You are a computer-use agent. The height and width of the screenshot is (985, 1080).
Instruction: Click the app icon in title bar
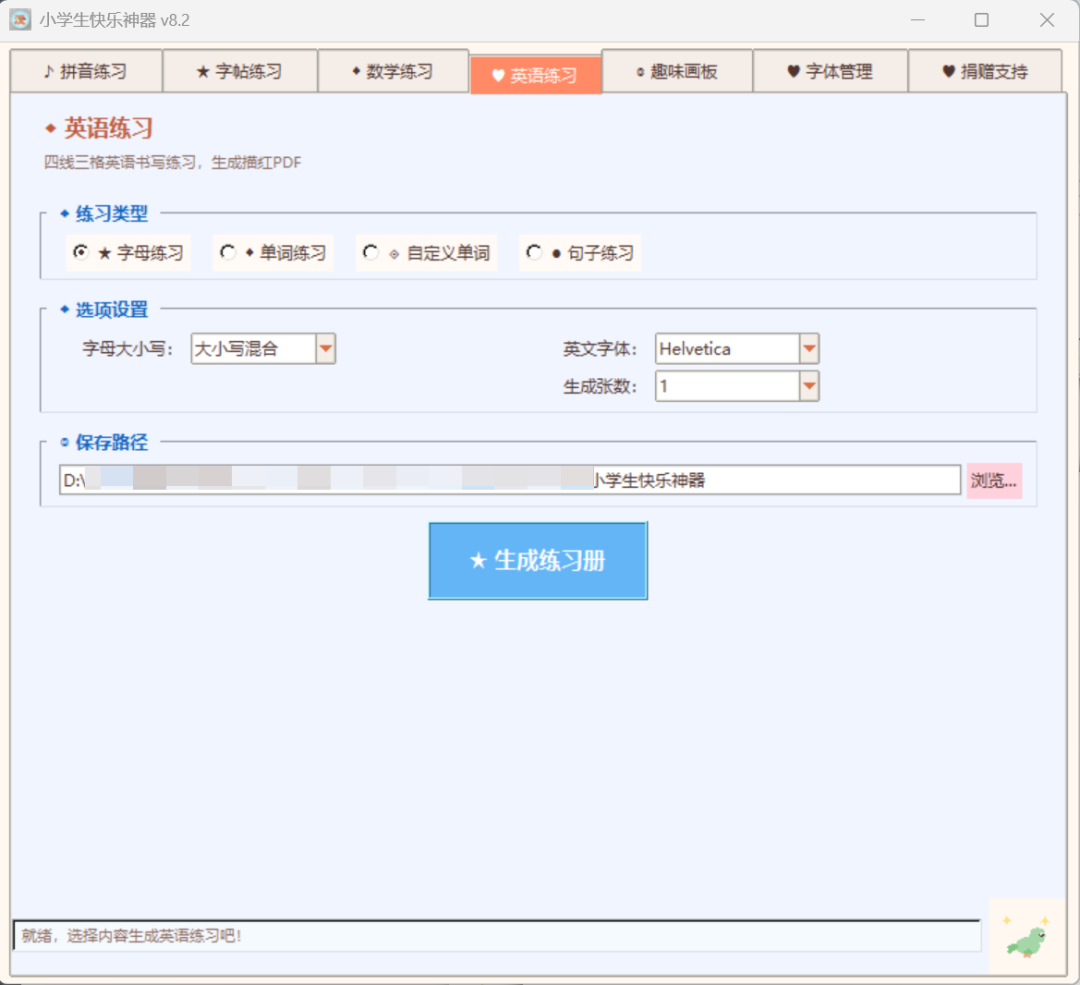click(20, 20)
